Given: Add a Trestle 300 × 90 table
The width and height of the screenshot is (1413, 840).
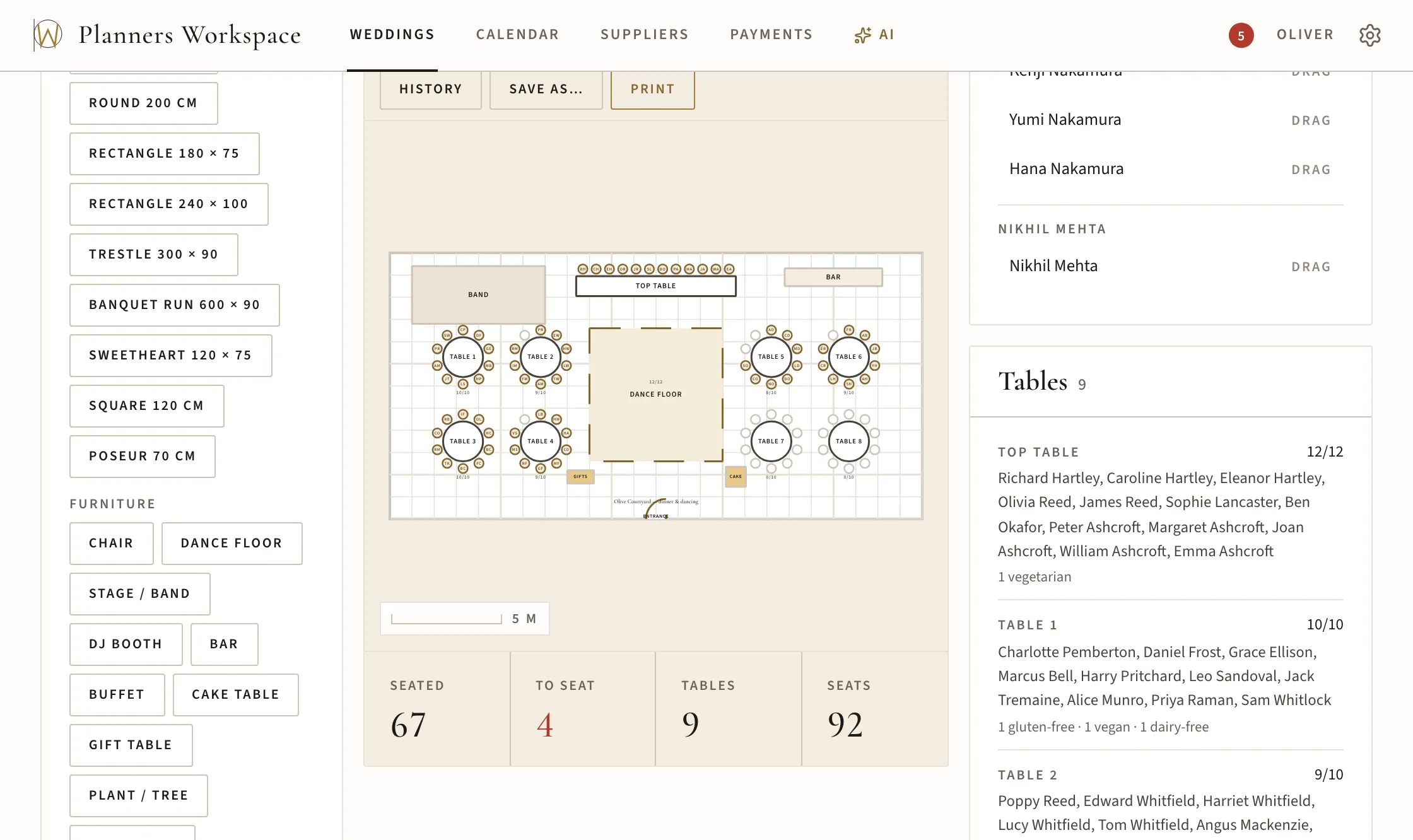Looking at the screenshot, I should [x=154, y=255].
